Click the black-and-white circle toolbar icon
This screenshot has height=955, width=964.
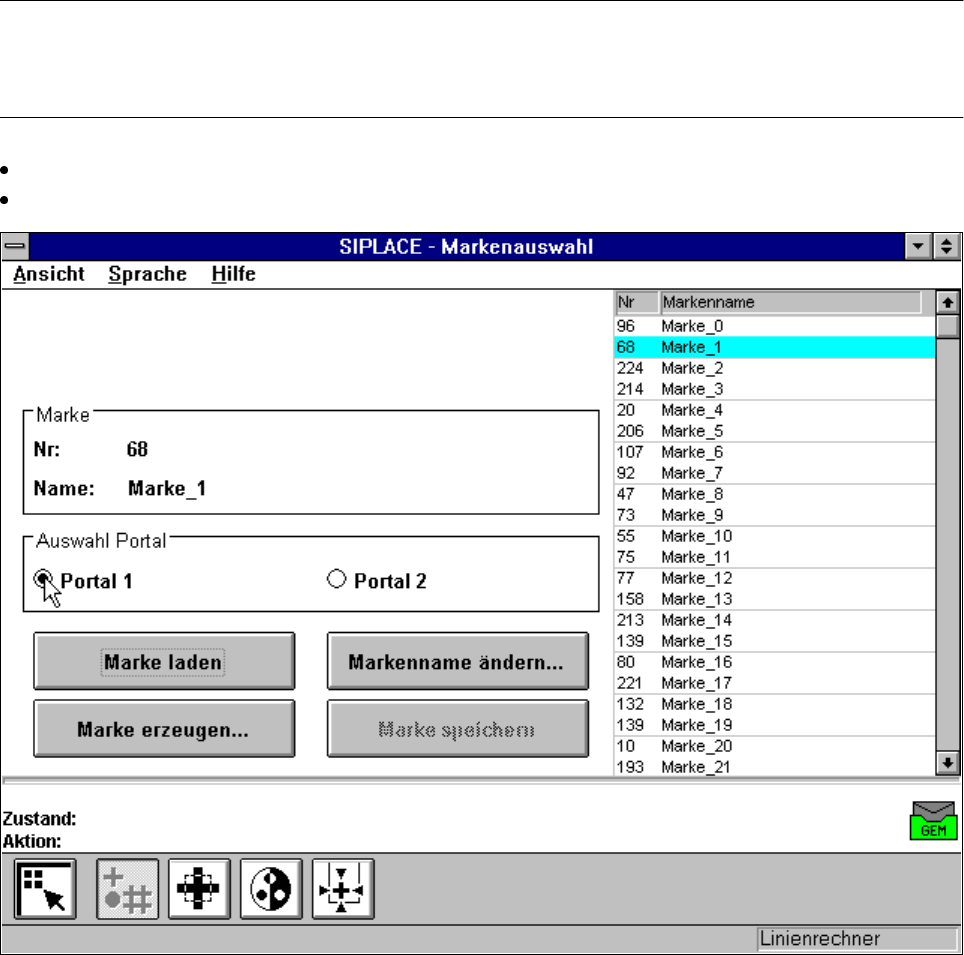[271, 889]
